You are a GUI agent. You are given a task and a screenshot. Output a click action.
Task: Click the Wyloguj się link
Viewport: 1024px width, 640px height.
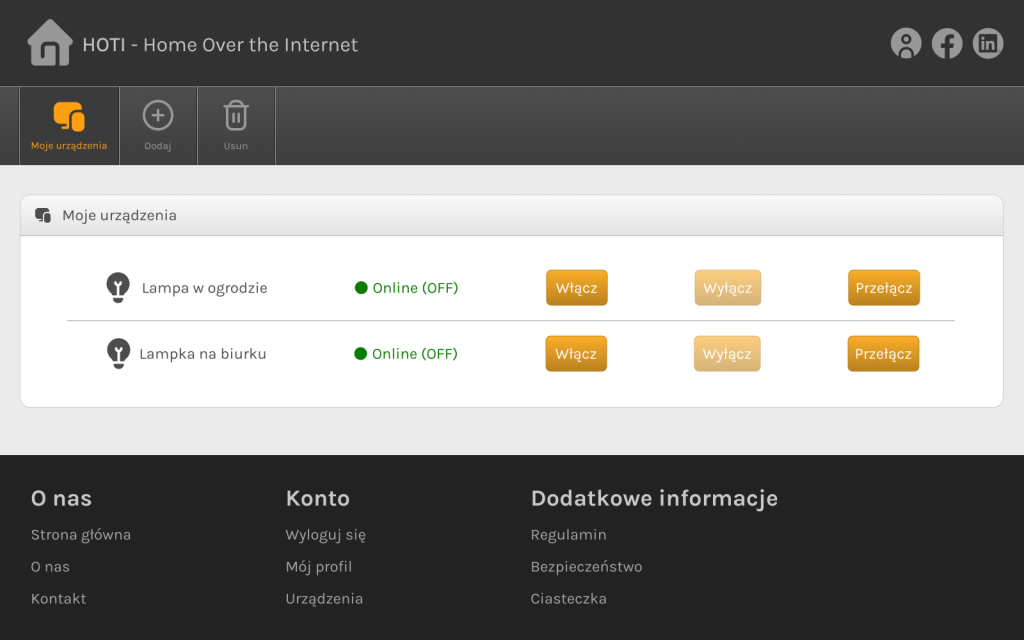point(326,535)
